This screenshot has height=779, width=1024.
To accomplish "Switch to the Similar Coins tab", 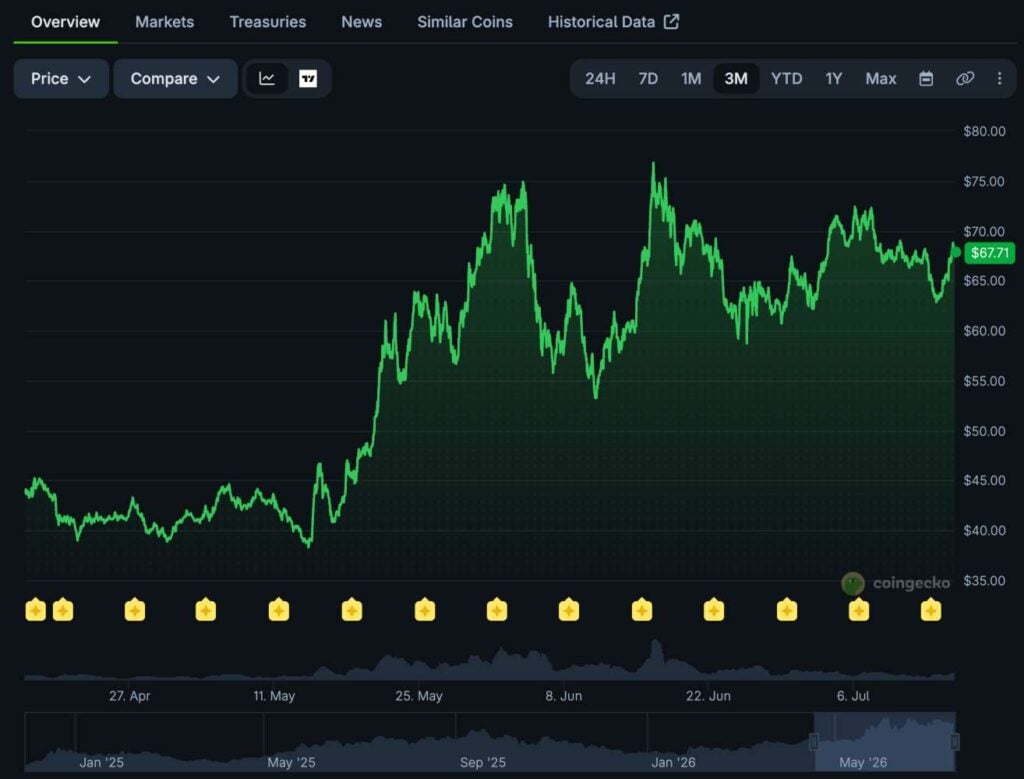I will 465,22.
